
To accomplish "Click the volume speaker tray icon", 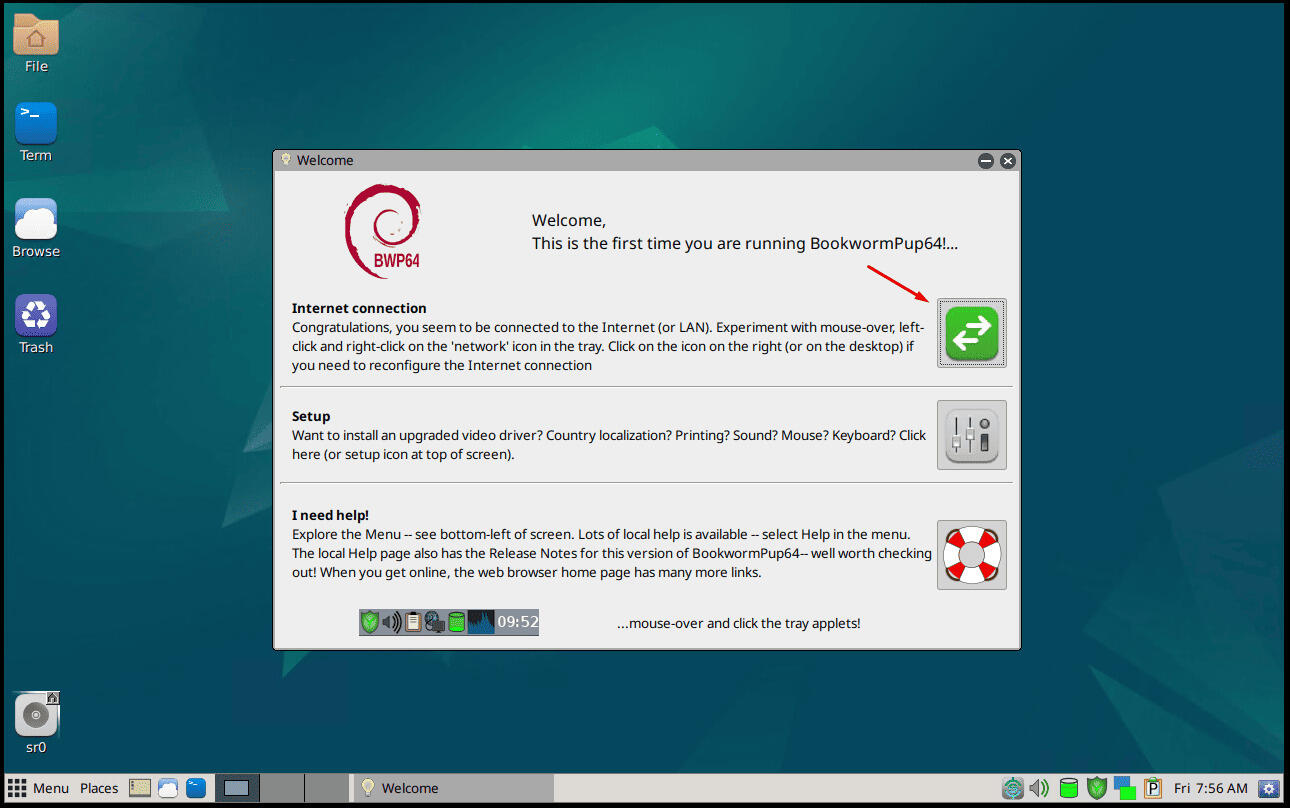I will (1040, 788).
